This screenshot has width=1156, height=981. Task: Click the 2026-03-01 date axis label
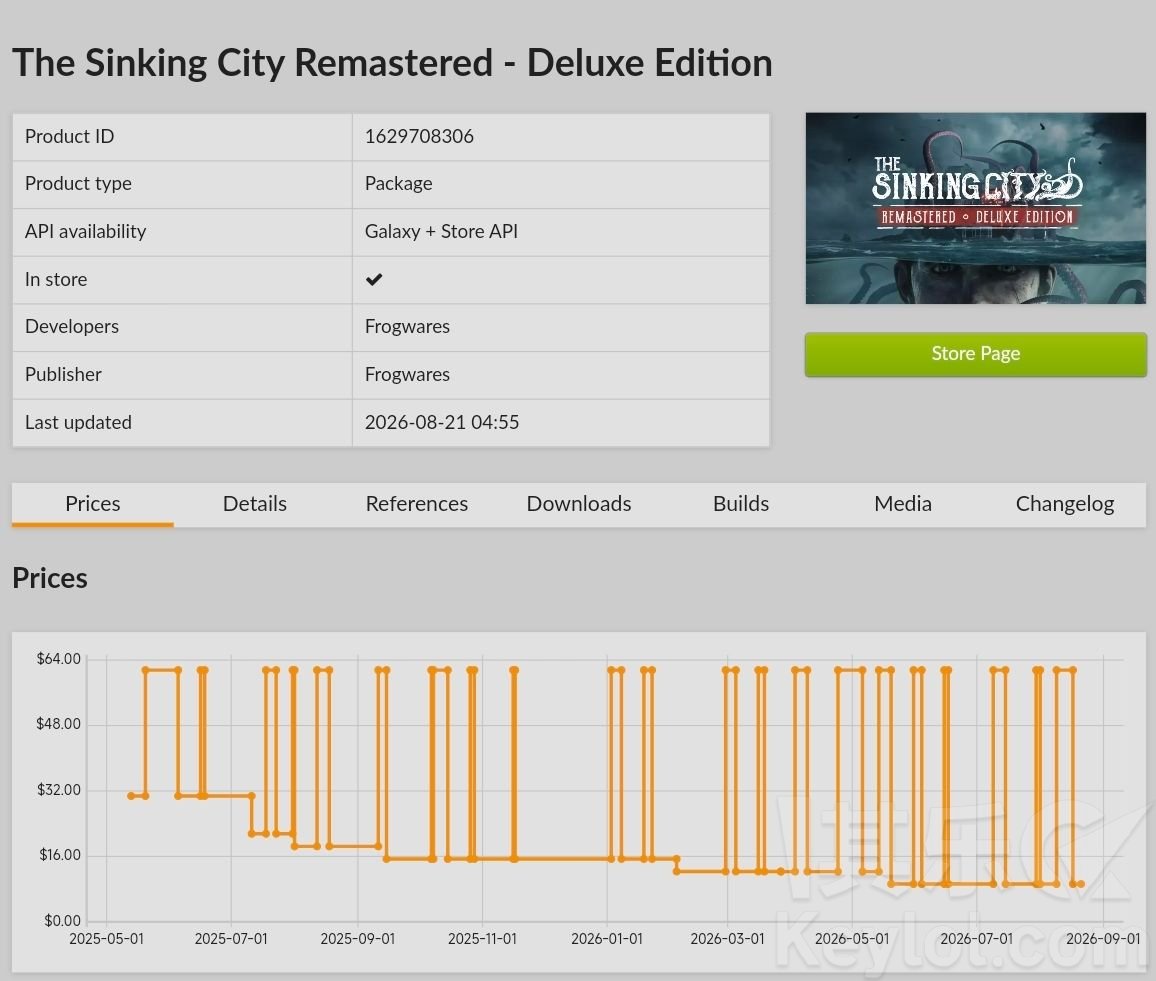727,939
